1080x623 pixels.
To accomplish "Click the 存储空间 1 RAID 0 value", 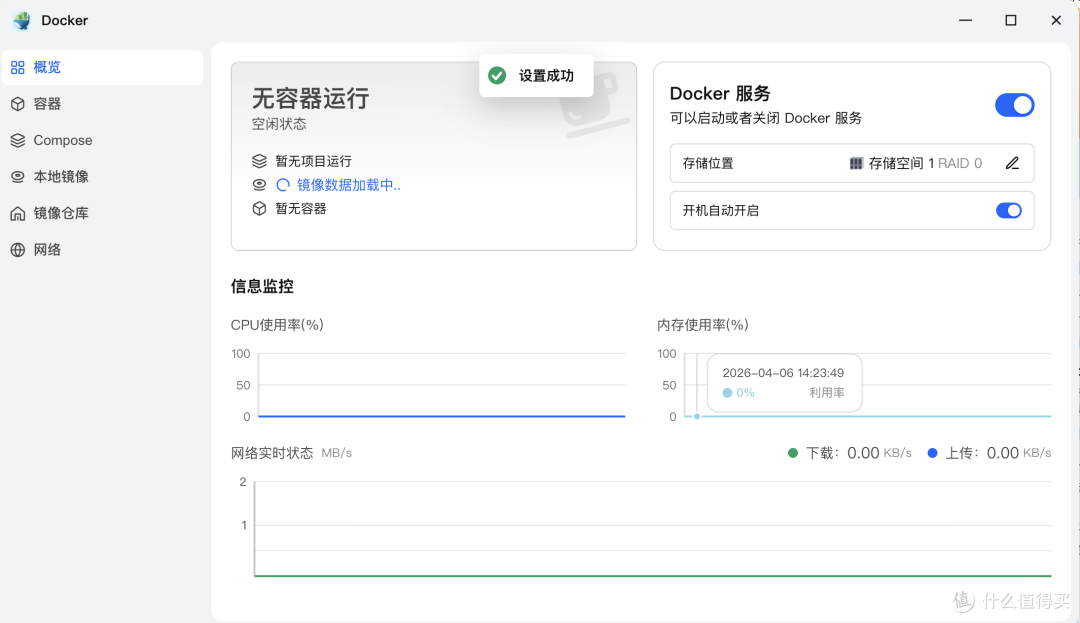I will coord(925,163).
